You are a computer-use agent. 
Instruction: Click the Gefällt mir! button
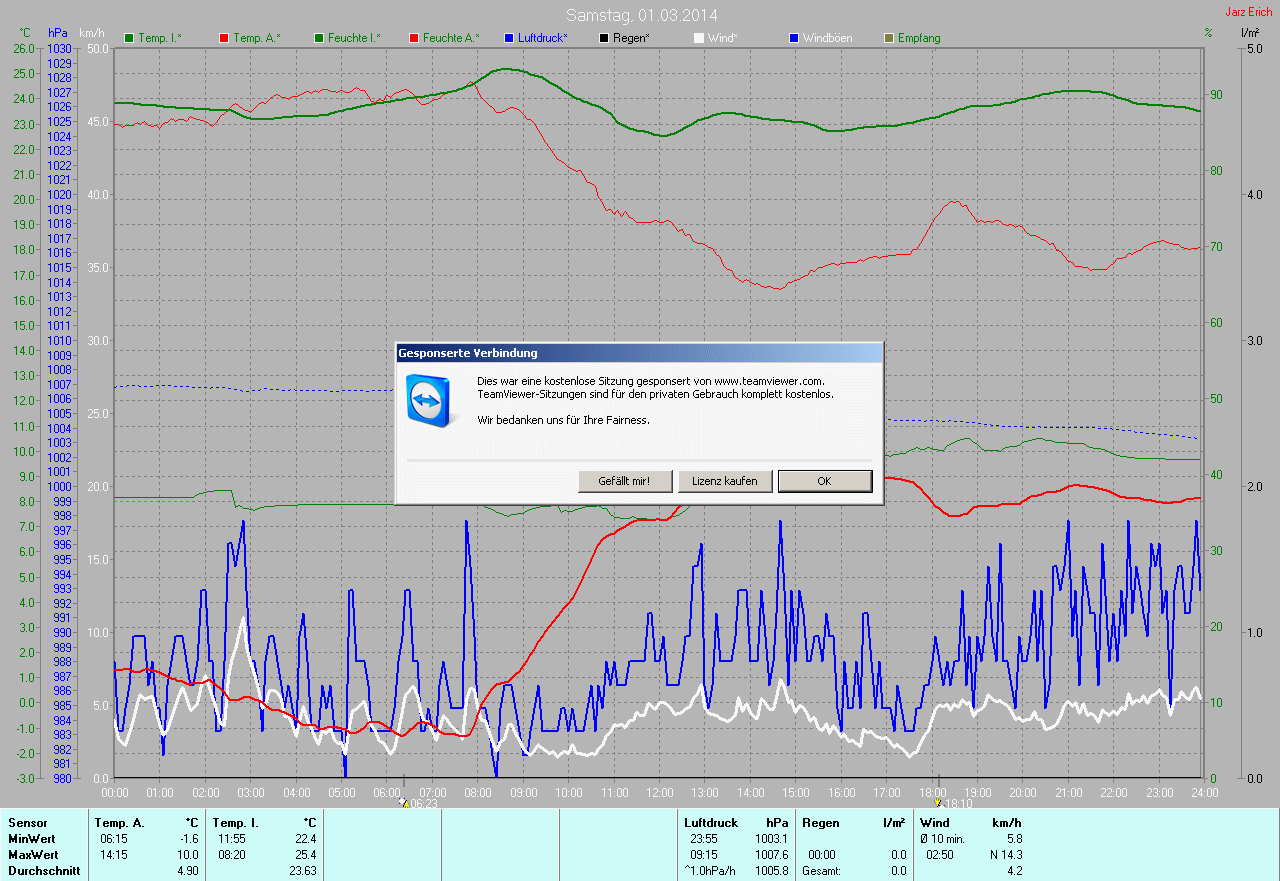(x=625, y=481)
